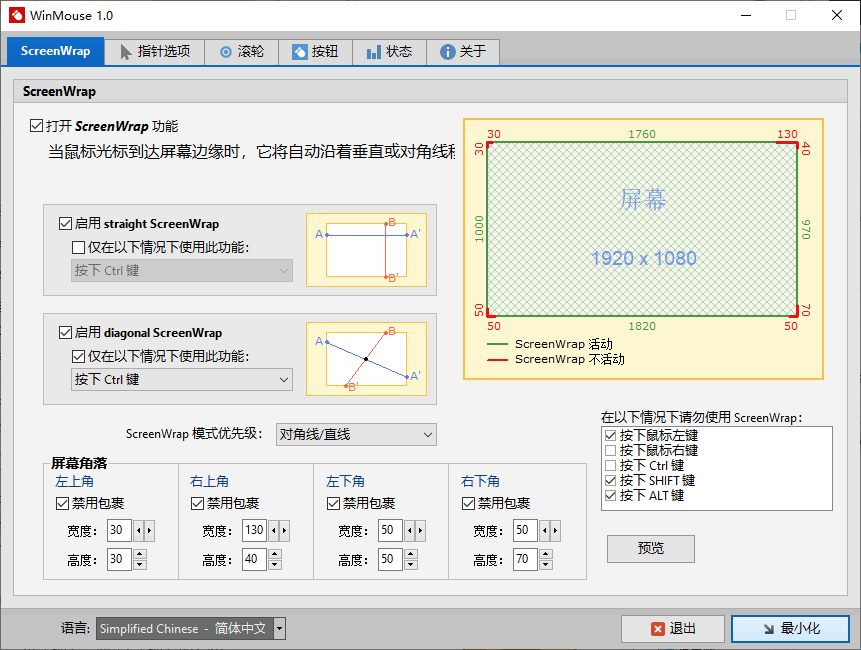
Task: Uncheck condition checkbox under diagonal ScreenWrap
Action: [79, 356]
